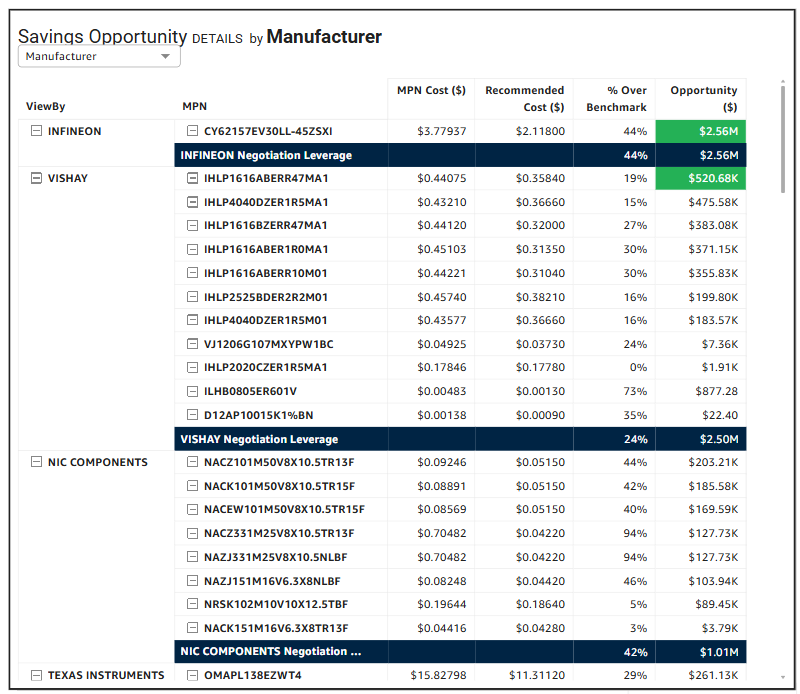This screenshot has width=800, height=694.
Task: Collapse the CY62157EV30LL-45ZSXI row
Action: [192, 131]
